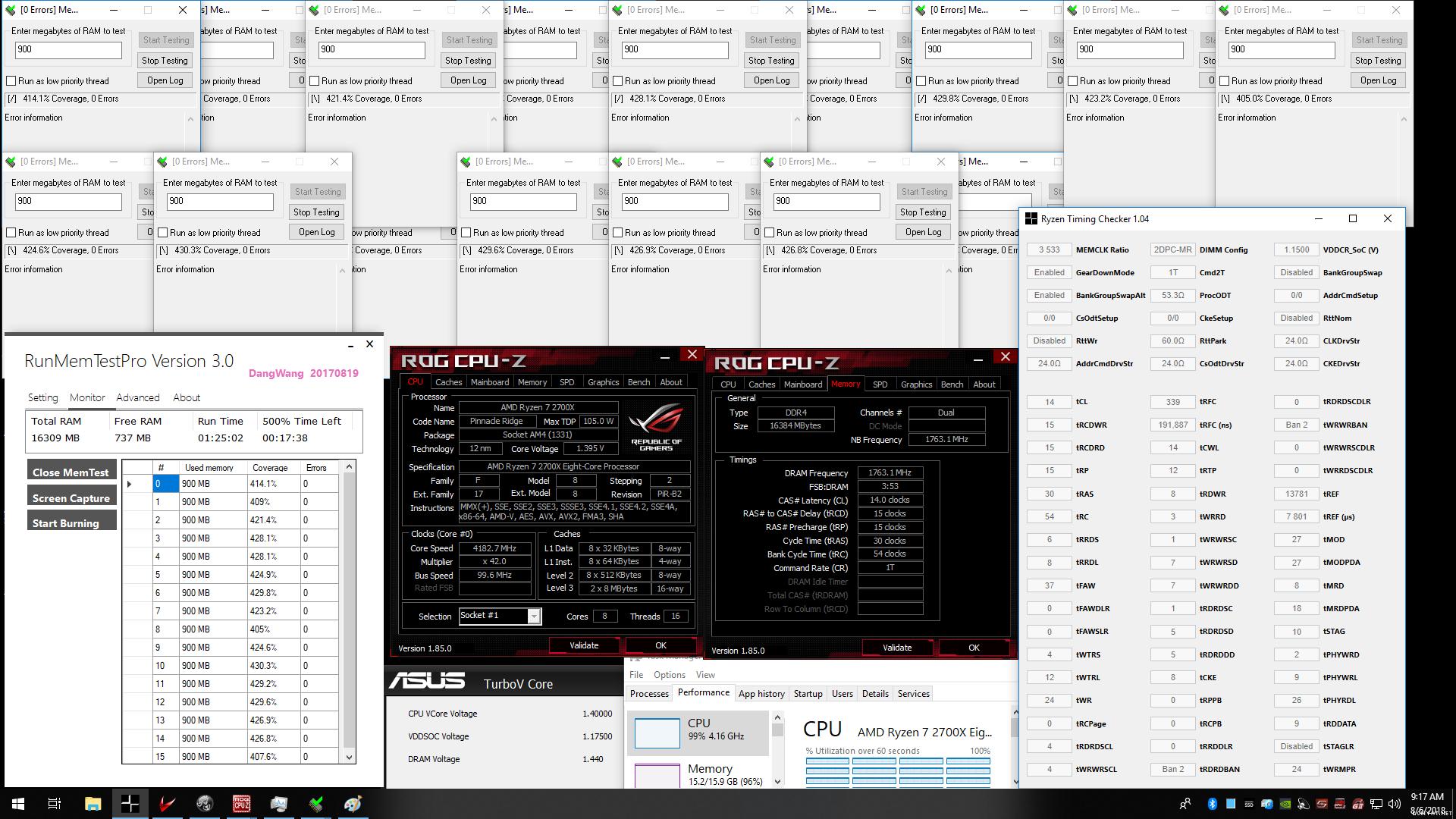Click the 1.1500 VDDCR_SoC value field
This screenshot has height=819, width=1456.
pyautogui.click(x=1296, y=249)
